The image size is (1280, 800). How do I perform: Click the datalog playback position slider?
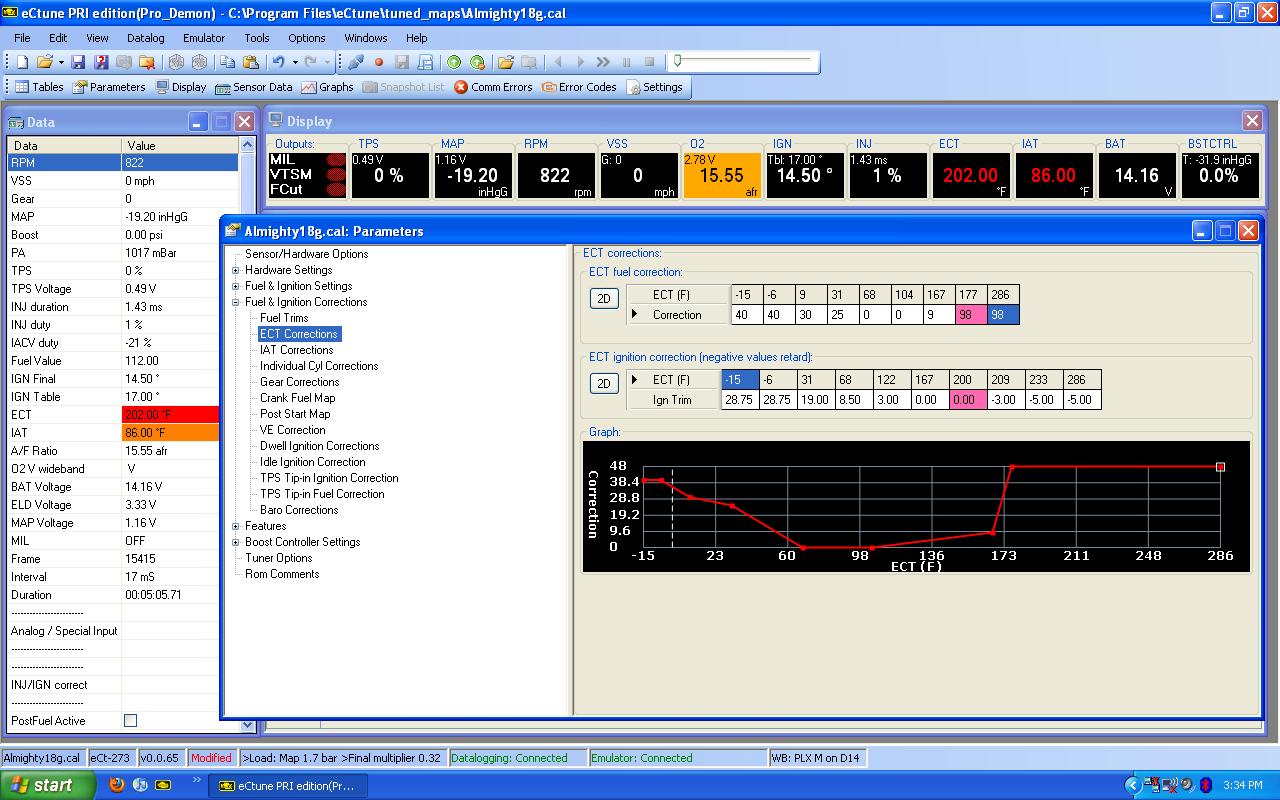pyautogui.click(x=677, y=61)
